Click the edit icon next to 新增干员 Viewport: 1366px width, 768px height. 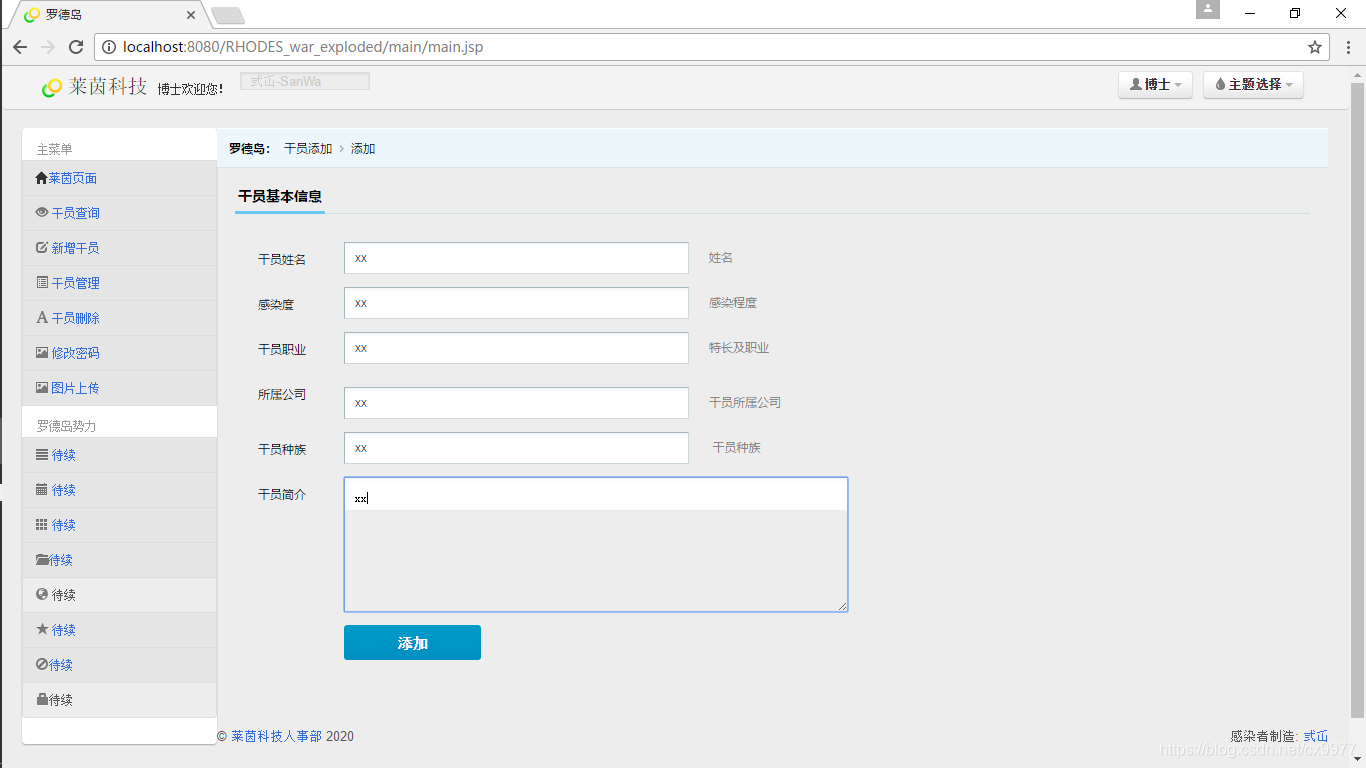(42, 248)
